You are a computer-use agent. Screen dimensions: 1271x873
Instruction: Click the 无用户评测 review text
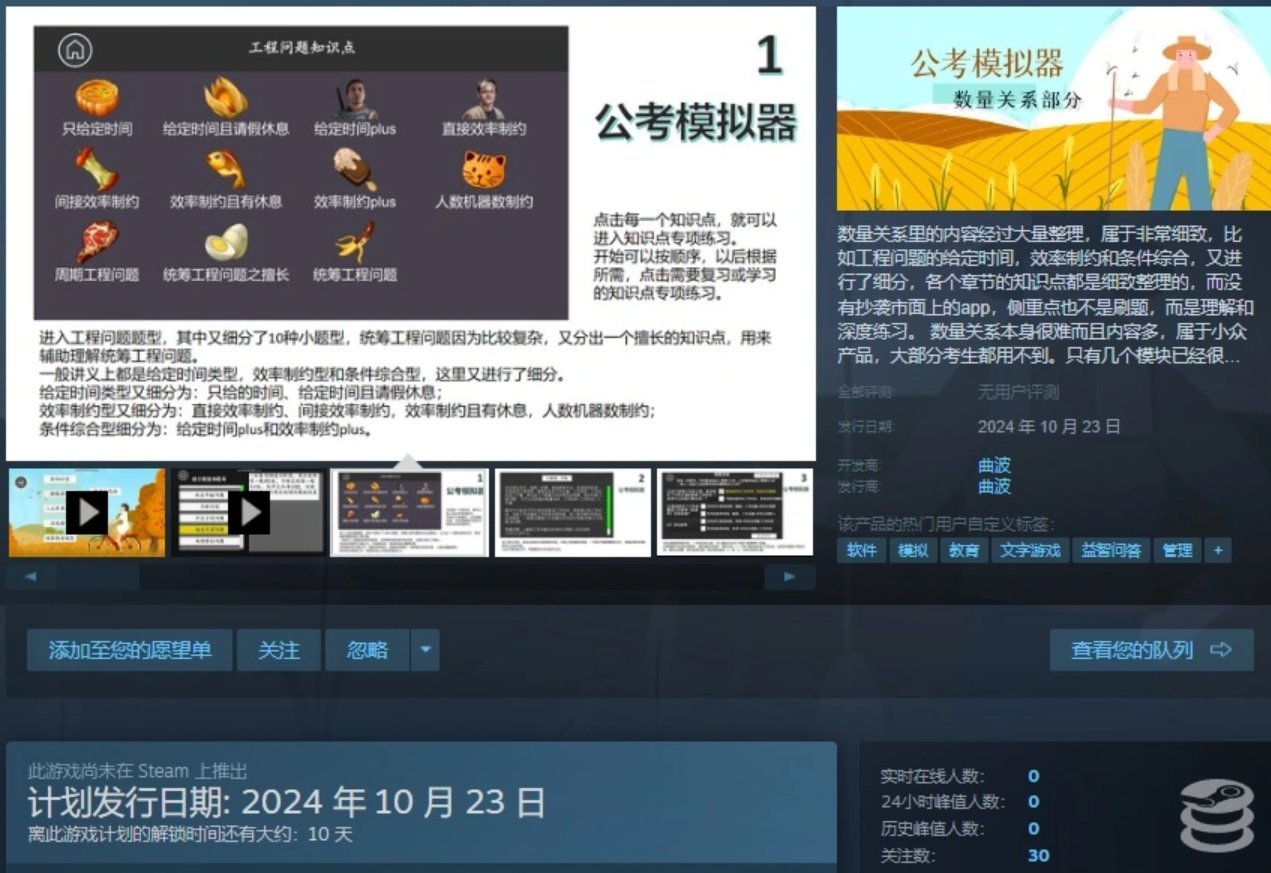[x=1018, y=392]
